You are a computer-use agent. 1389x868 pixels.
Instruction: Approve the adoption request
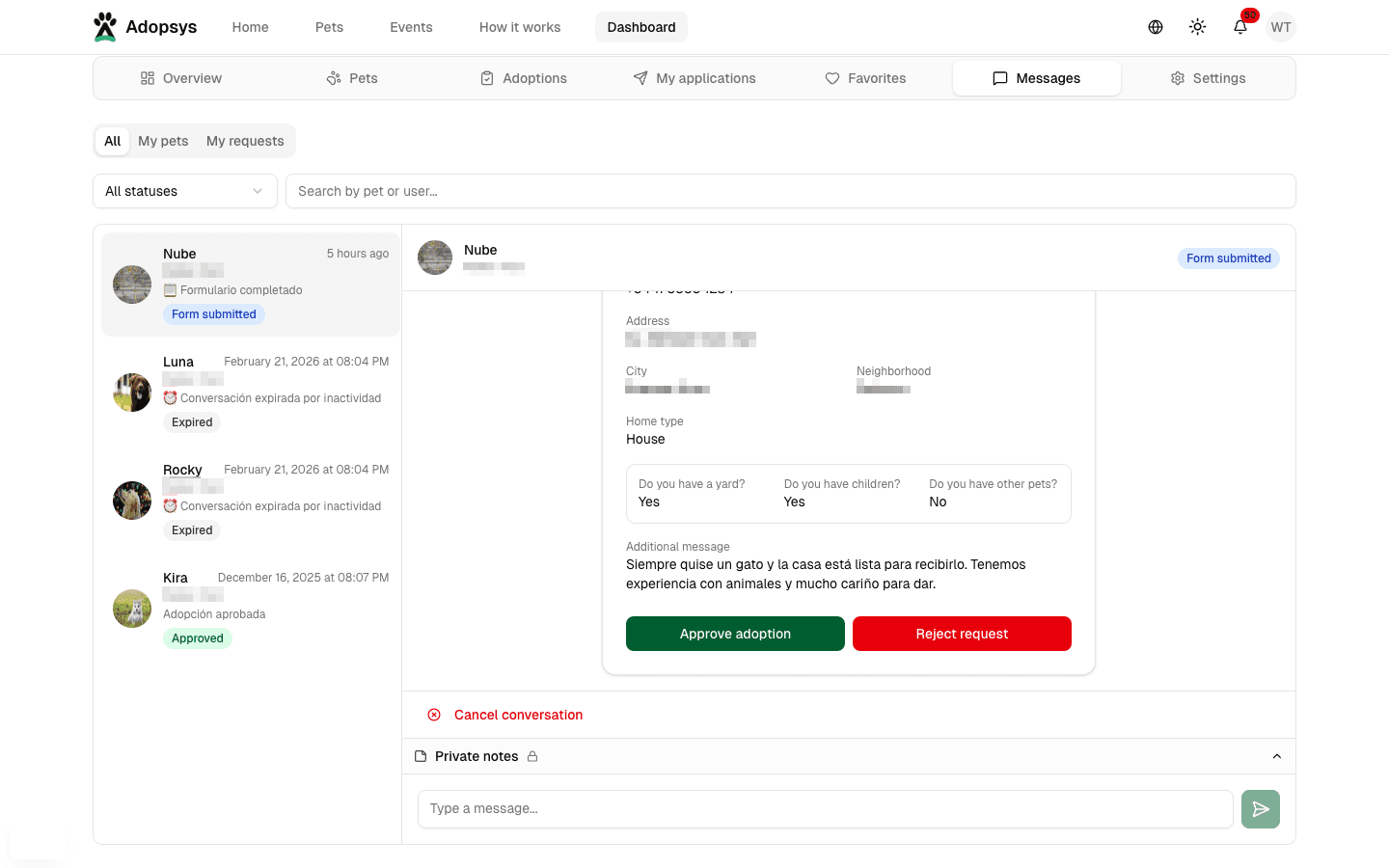[x=735, y=634]
